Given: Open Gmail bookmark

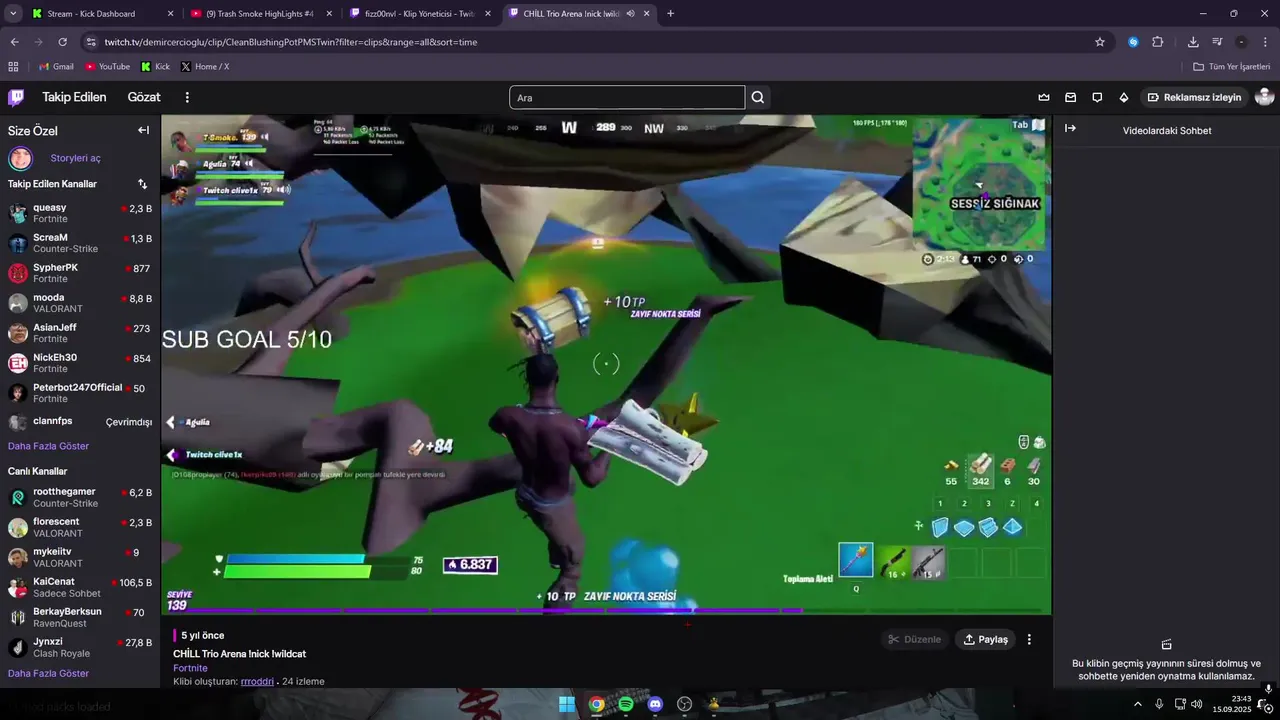Looking at the screenshot, I should point(56,66).
